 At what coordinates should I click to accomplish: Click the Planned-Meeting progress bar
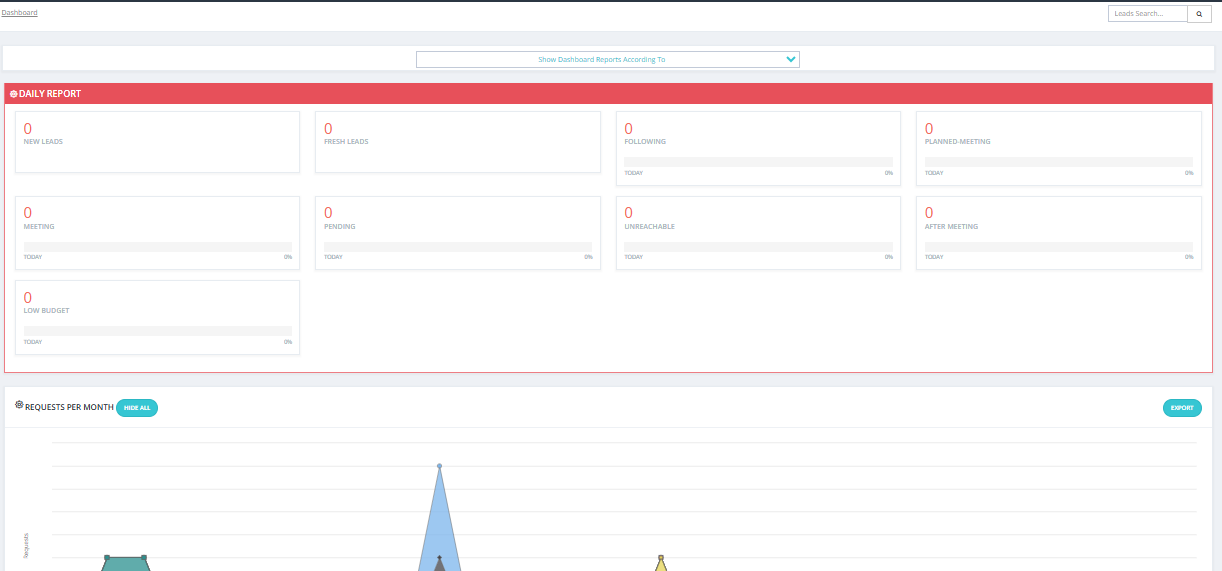pos(1059,161)
